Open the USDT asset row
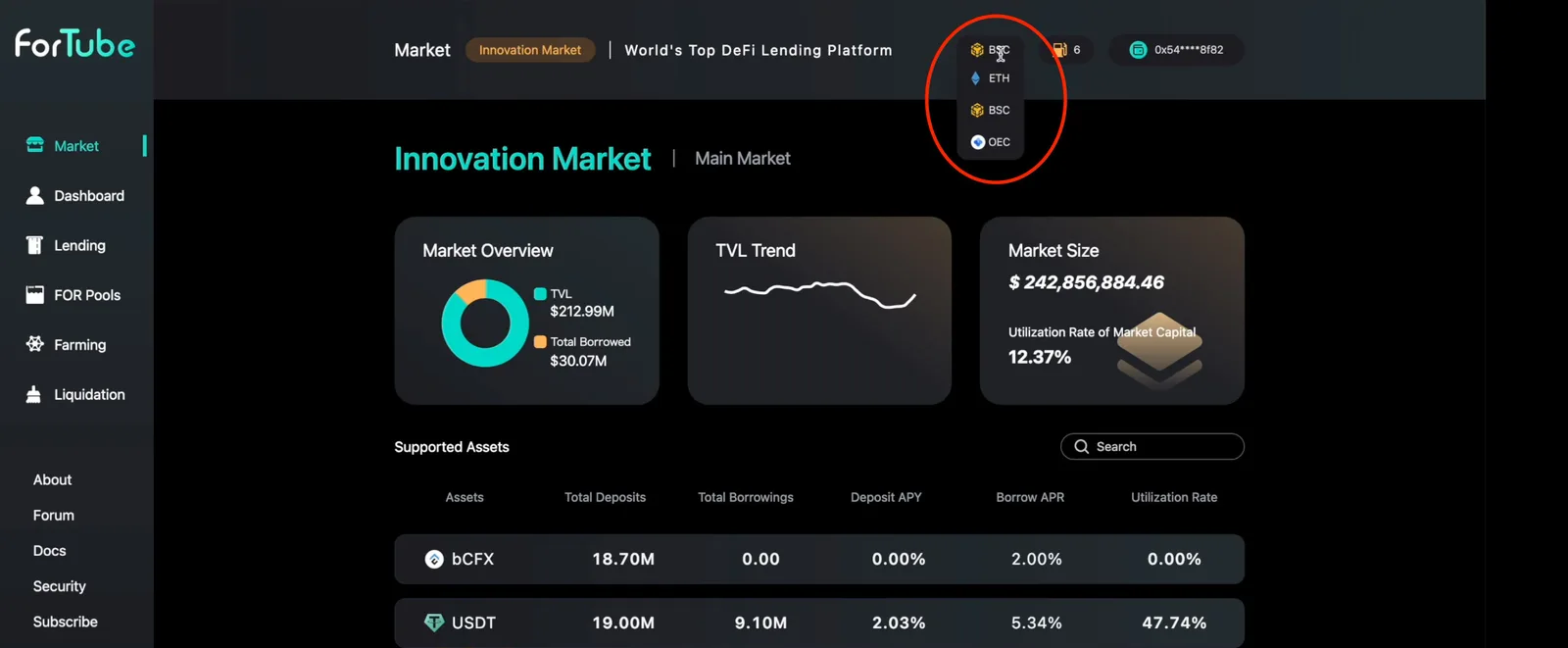1568x648 pixels. (819, 623)
